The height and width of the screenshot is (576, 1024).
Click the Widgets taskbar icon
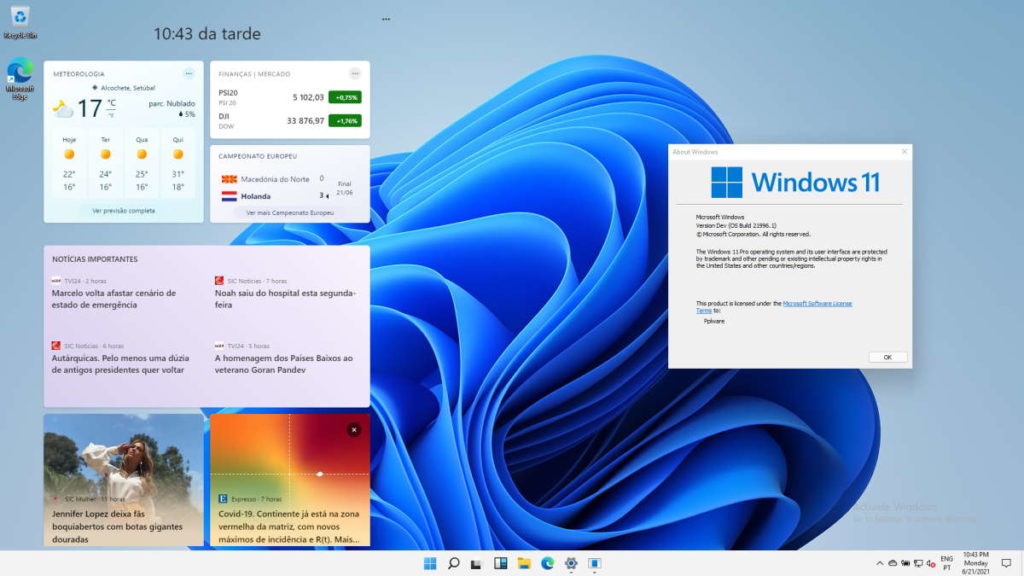(500, 563)
